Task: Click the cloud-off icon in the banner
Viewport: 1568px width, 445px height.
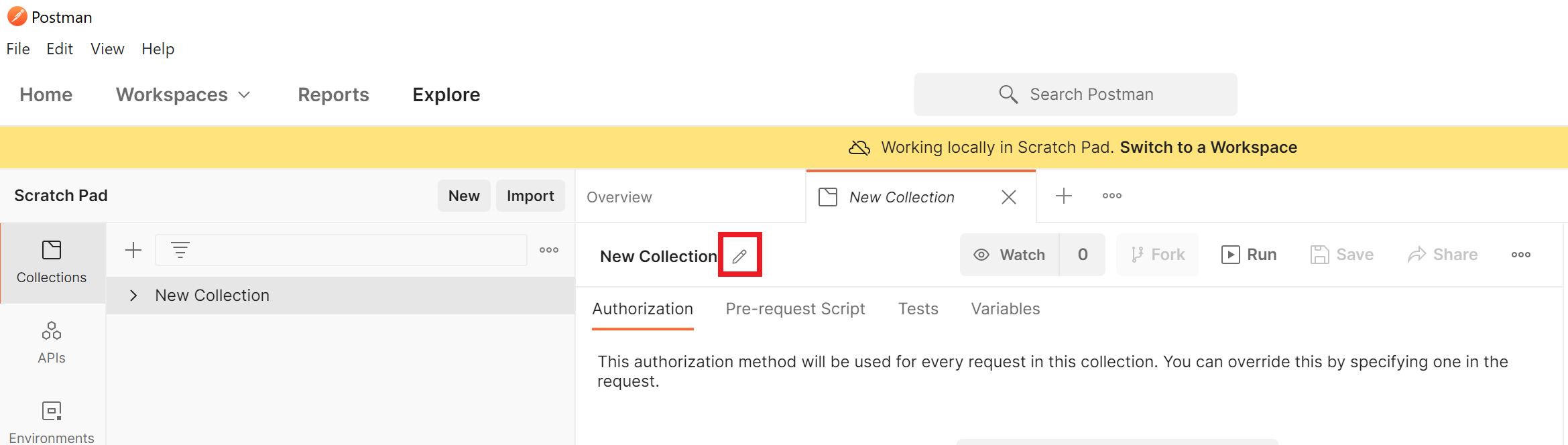Action: tap(859, 147)
